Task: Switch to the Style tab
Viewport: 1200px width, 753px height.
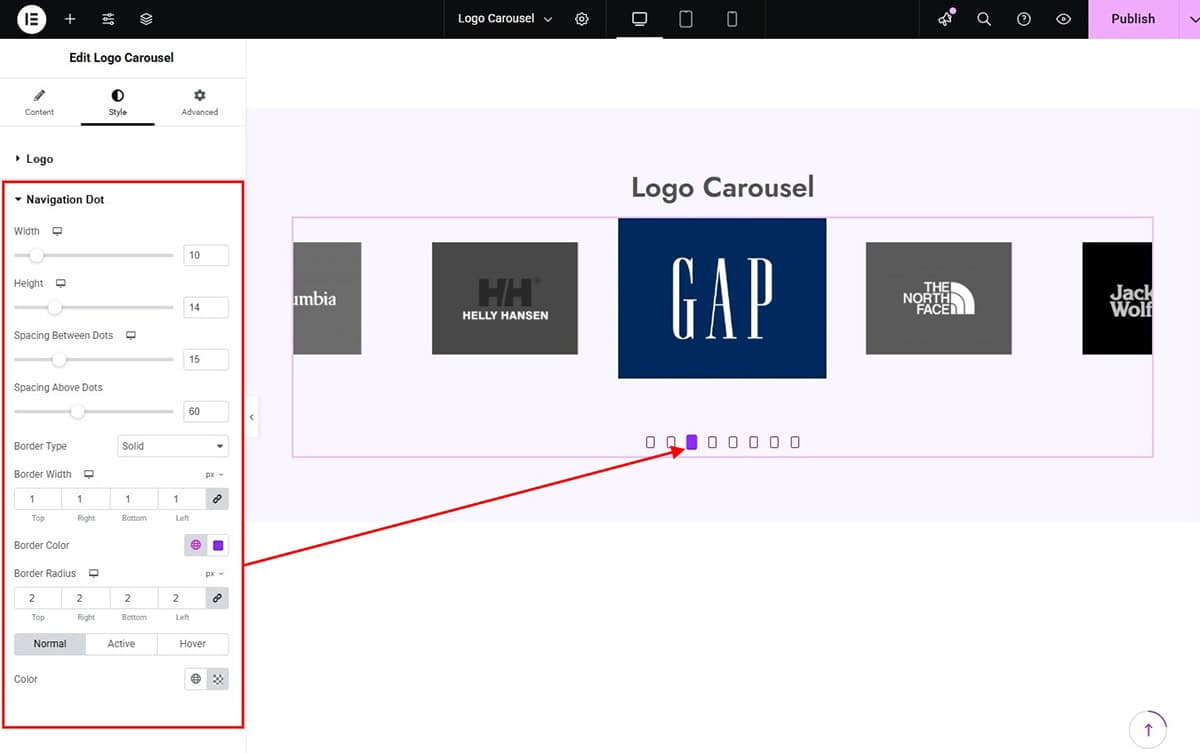Action: point(118,102)
